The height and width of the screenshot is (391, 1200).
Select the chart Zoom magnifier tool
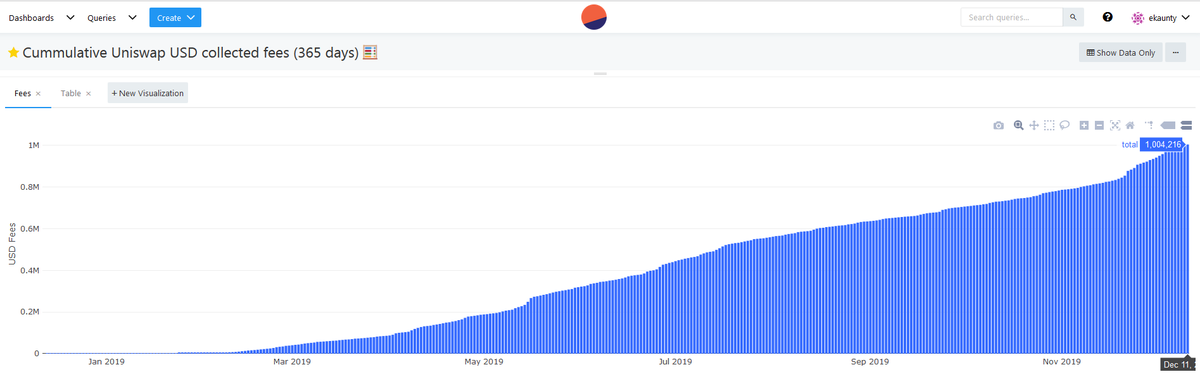click(1018, 125)
